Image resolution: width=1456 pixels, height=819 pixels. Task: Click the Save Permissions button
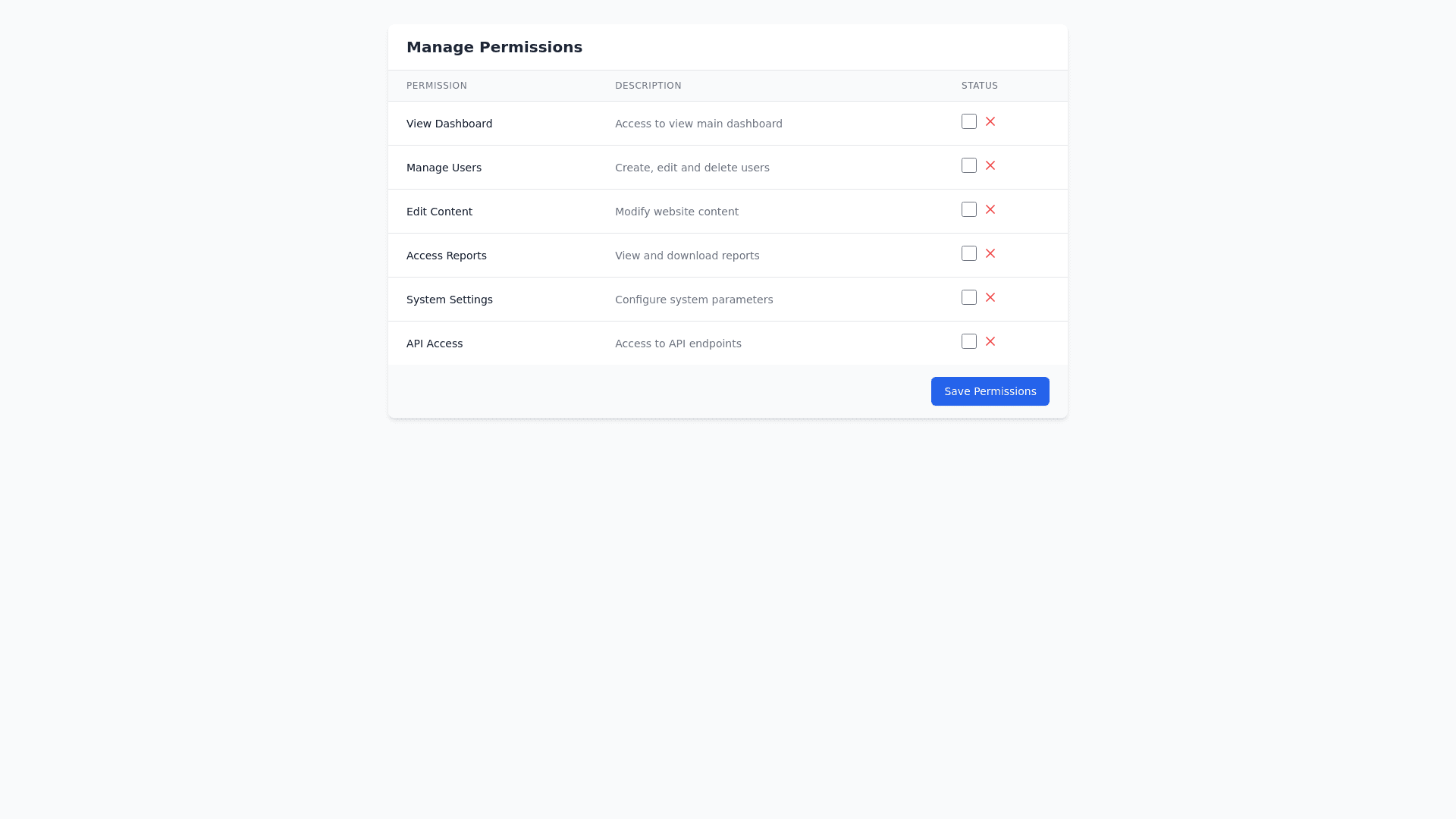(990, 391)
